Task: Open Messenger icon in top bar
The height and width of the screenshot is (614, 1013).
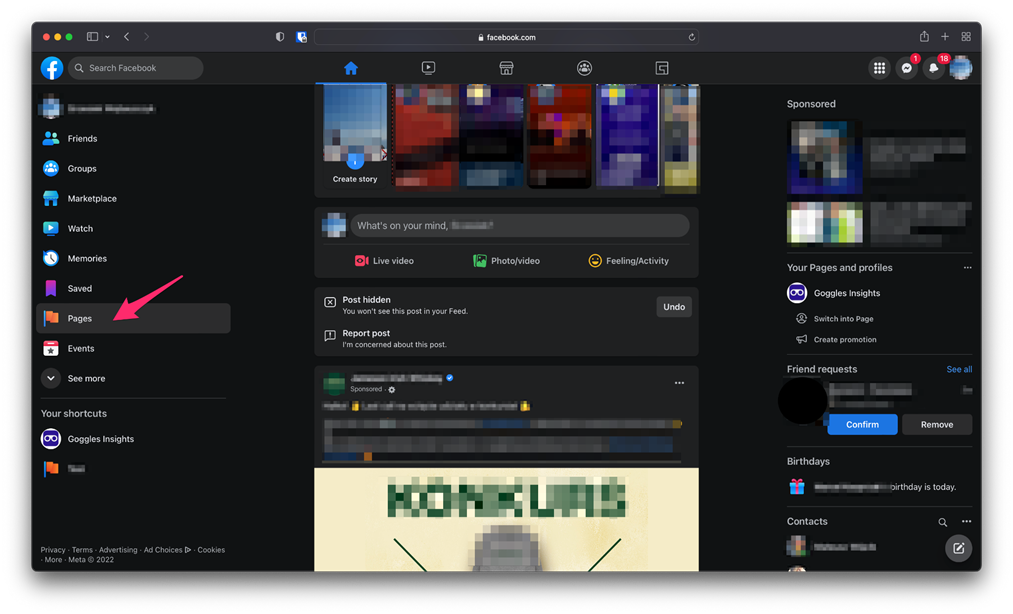Action: 906,68
